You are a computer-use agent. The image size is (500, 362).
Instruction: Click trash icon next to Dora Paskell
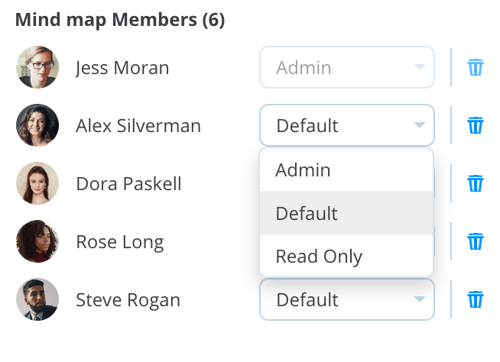point(475,183)
